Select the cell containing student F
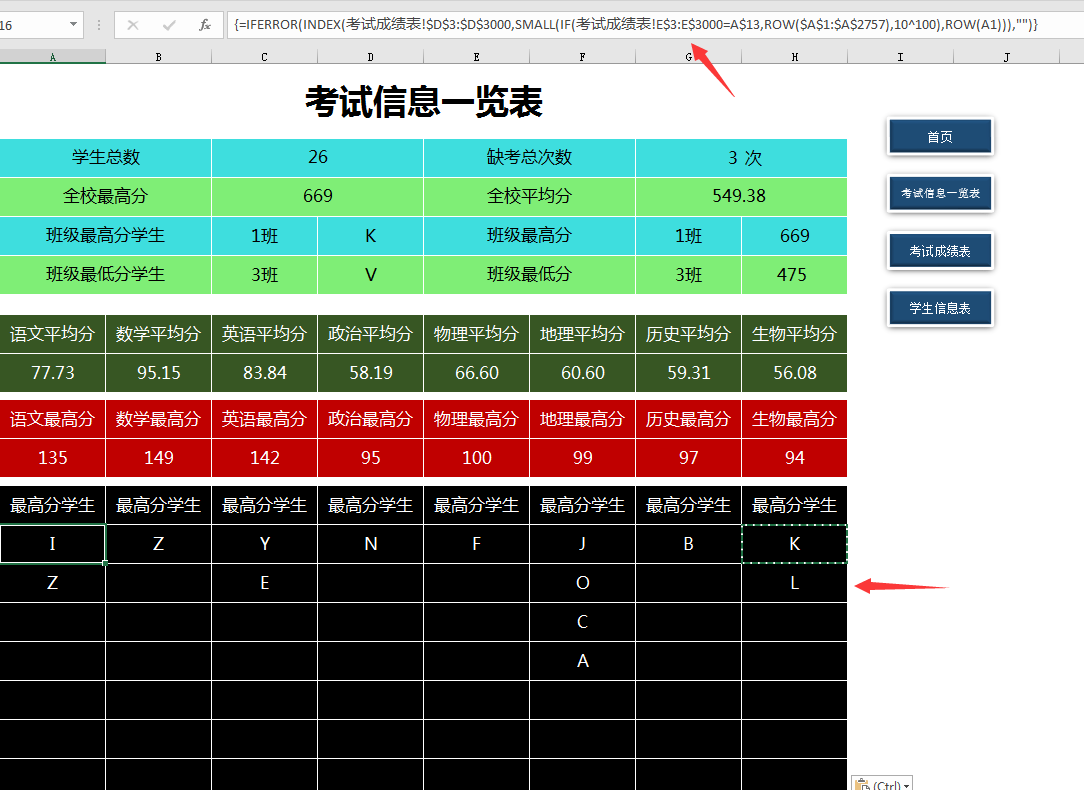Screen dimensions: 1084x790 coord(476,544)
